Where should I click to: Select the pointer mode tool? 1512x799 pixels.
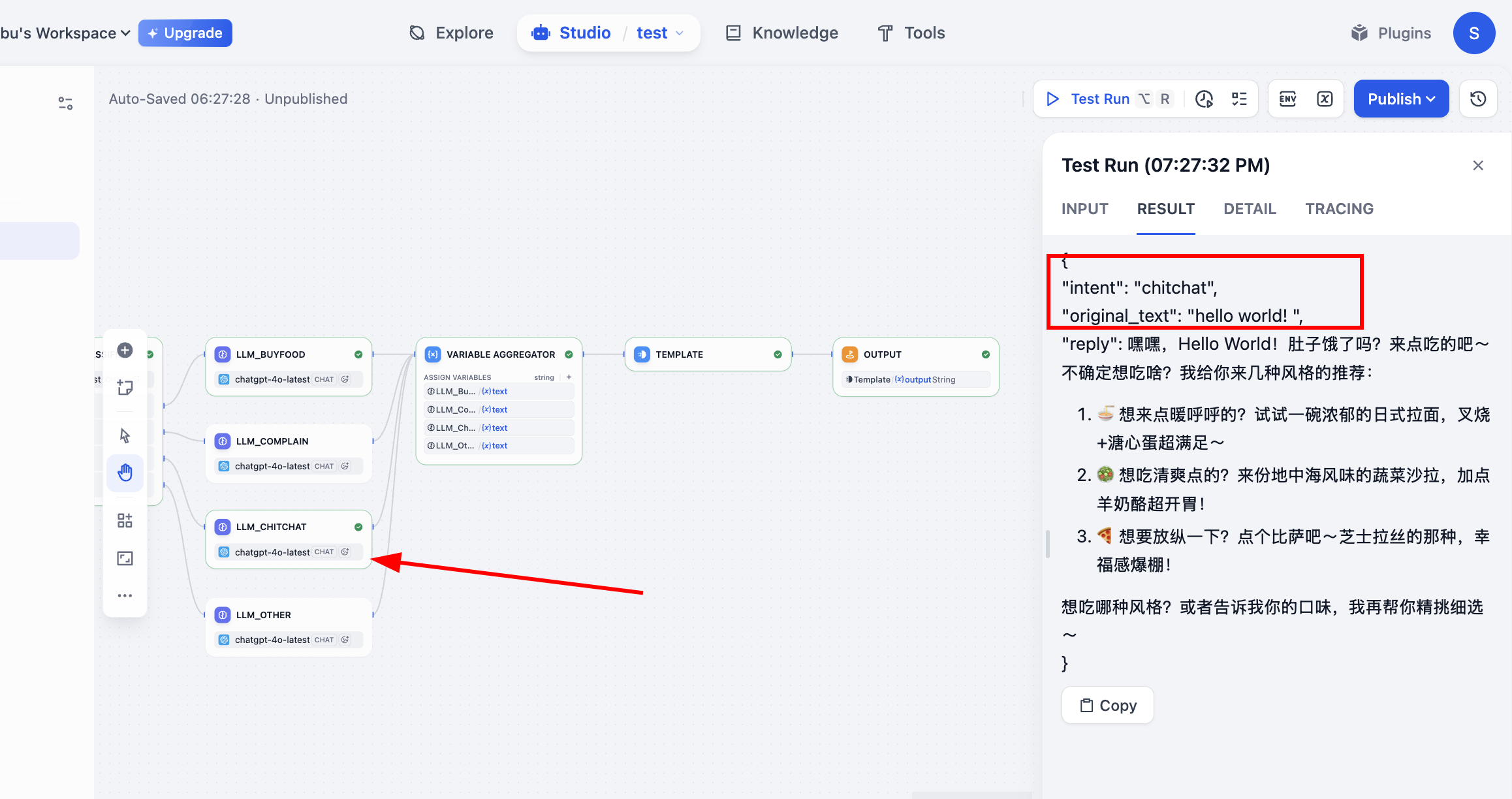coord(125,435)
